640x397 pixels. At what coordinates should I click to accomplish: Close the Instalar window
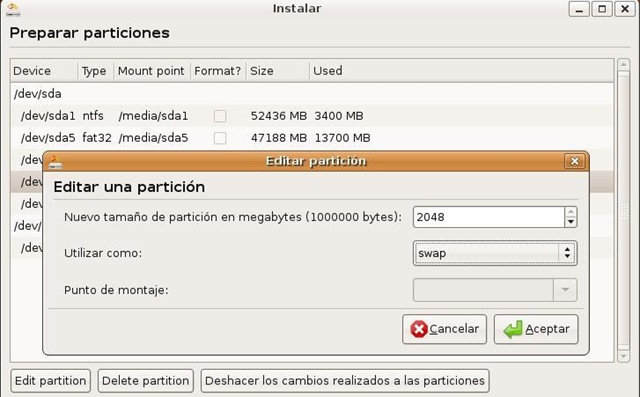coord(625,9)
